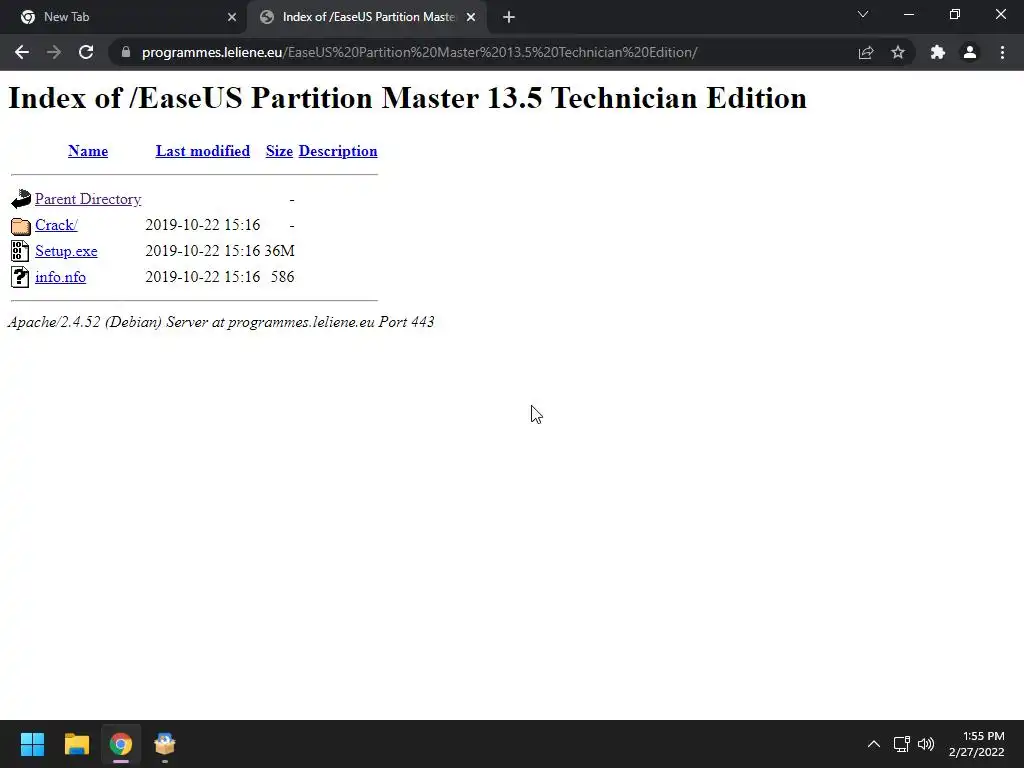Sort listing by Size column
Screen dimensions: 1024x768
point(279,151)
